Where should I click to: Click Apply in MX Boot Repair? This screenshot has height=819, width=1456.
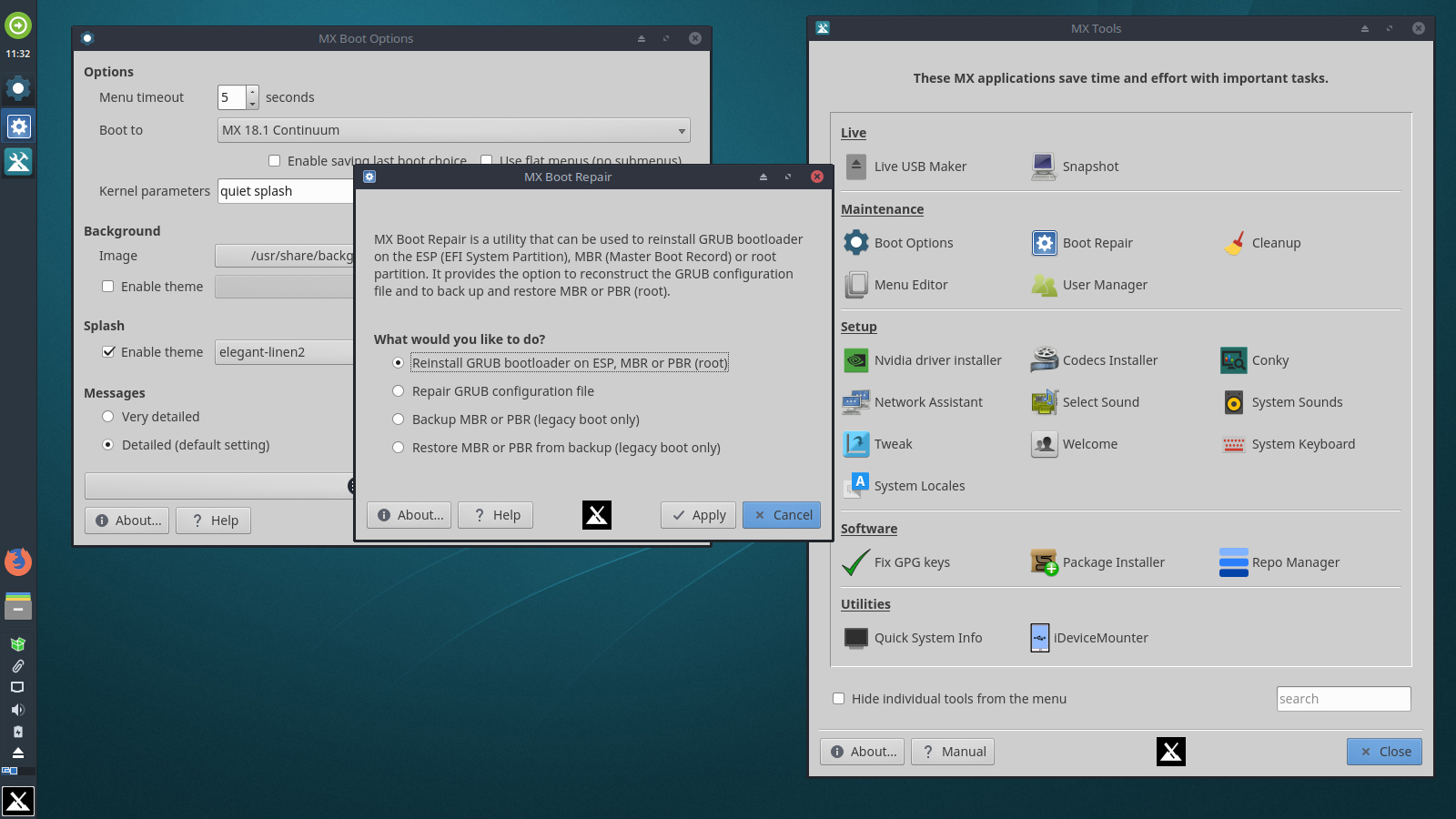click(x=699, y=515)
